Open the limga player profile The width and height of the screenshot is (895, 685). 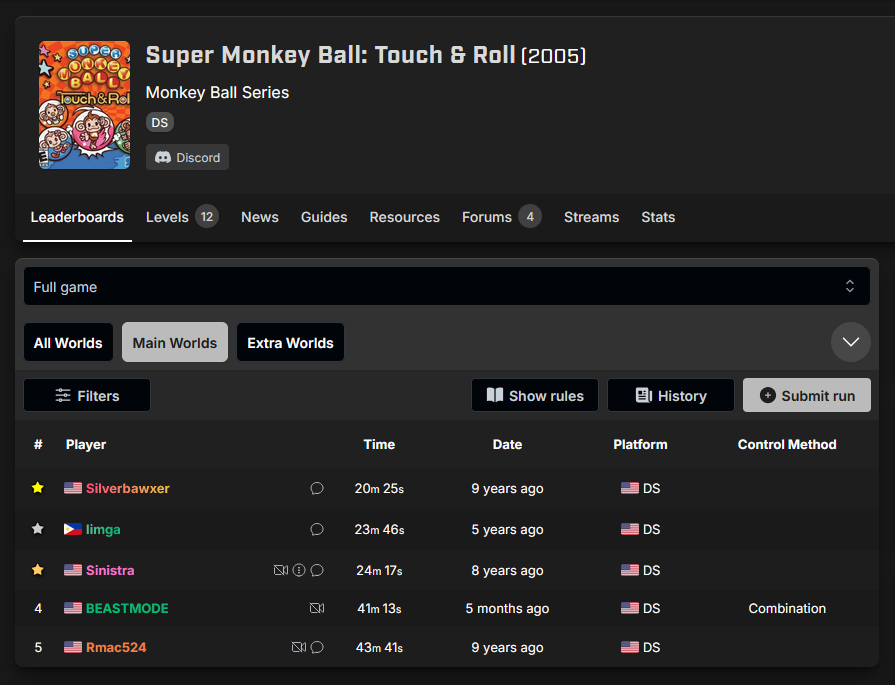pyautogui.click(x=103, y=530)
